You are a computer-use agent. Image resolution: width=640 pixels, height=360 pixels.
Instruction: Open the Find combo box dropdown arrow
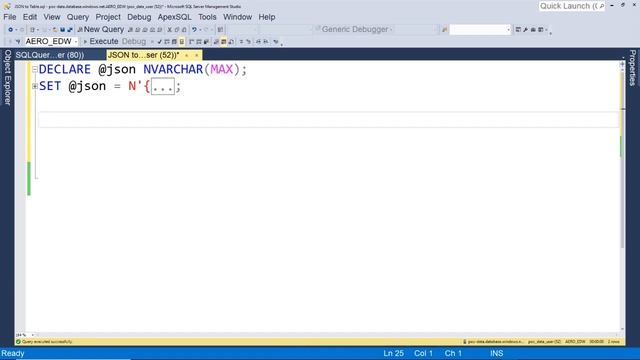[508, 29]
